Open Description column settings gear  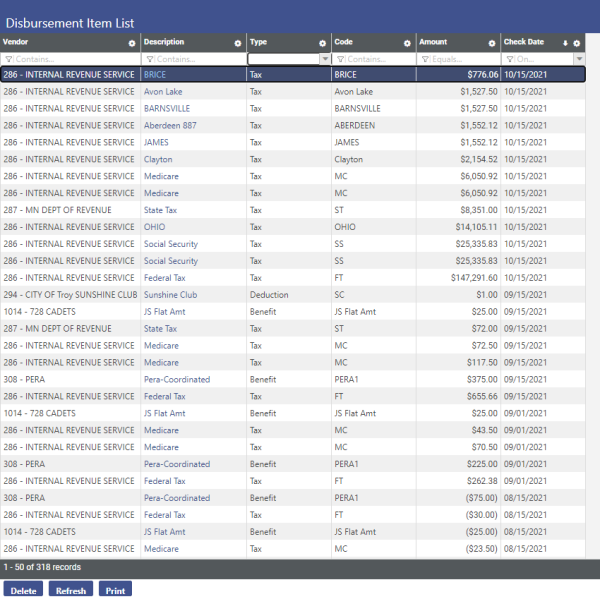[x=237, y=43]
